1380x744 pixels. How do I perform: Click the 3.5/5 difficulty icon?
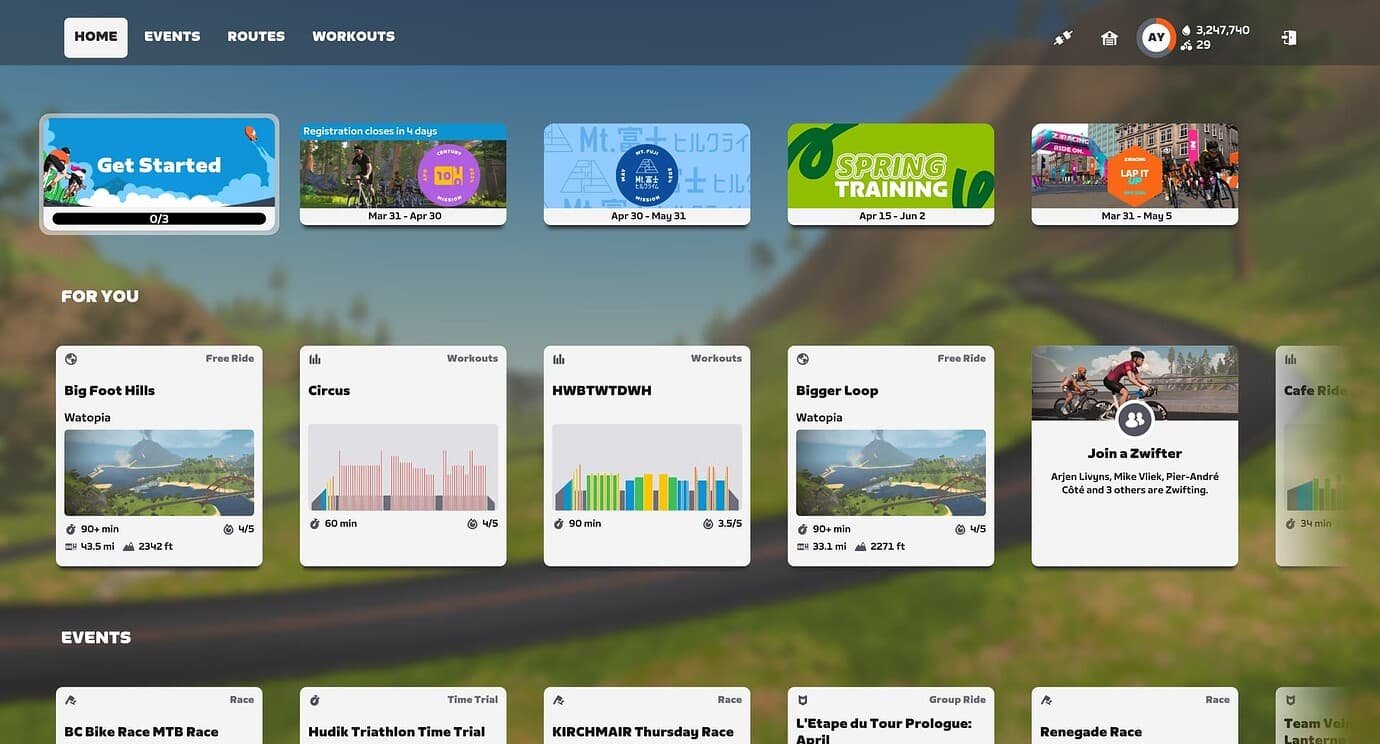point(708,523)
